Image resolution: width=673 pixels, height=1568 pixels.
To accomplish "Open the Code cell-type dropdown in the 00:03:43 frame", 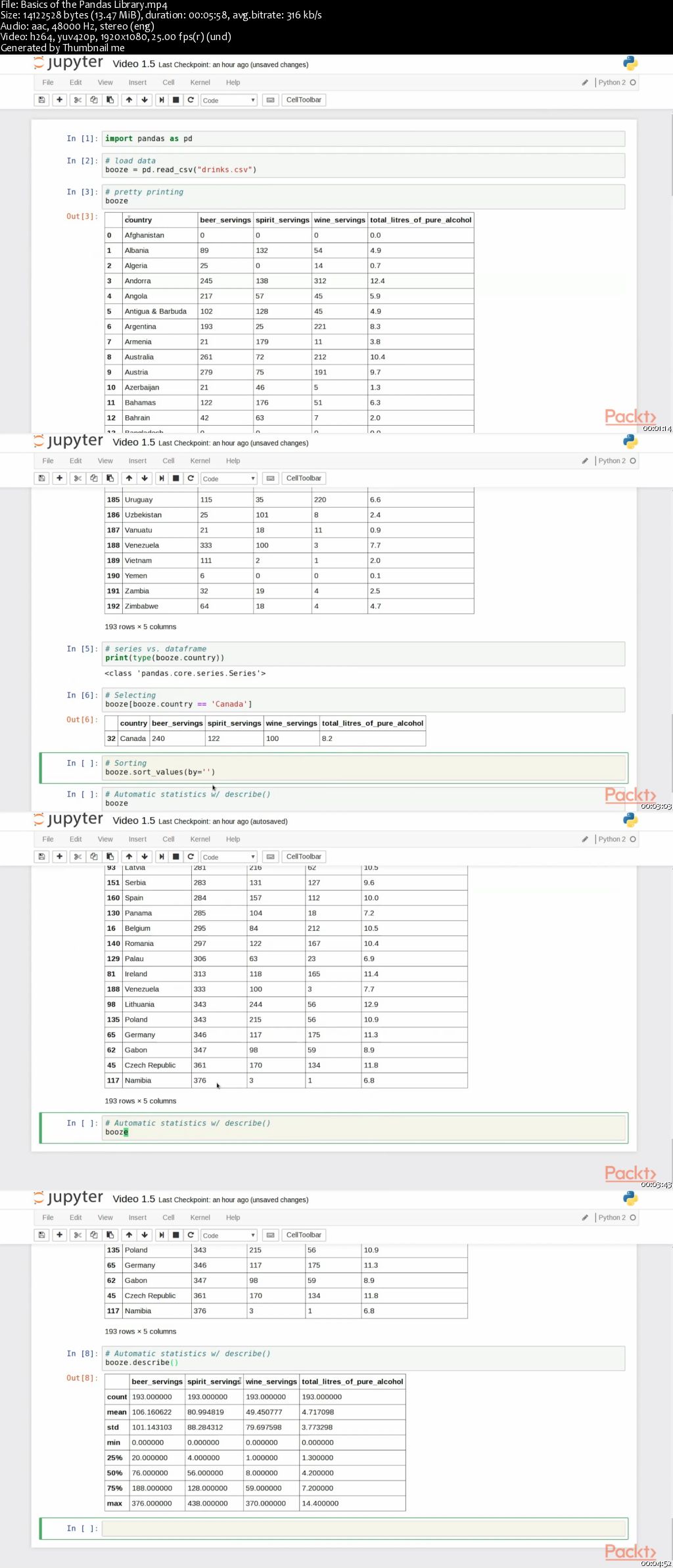I will click(229, 857).
